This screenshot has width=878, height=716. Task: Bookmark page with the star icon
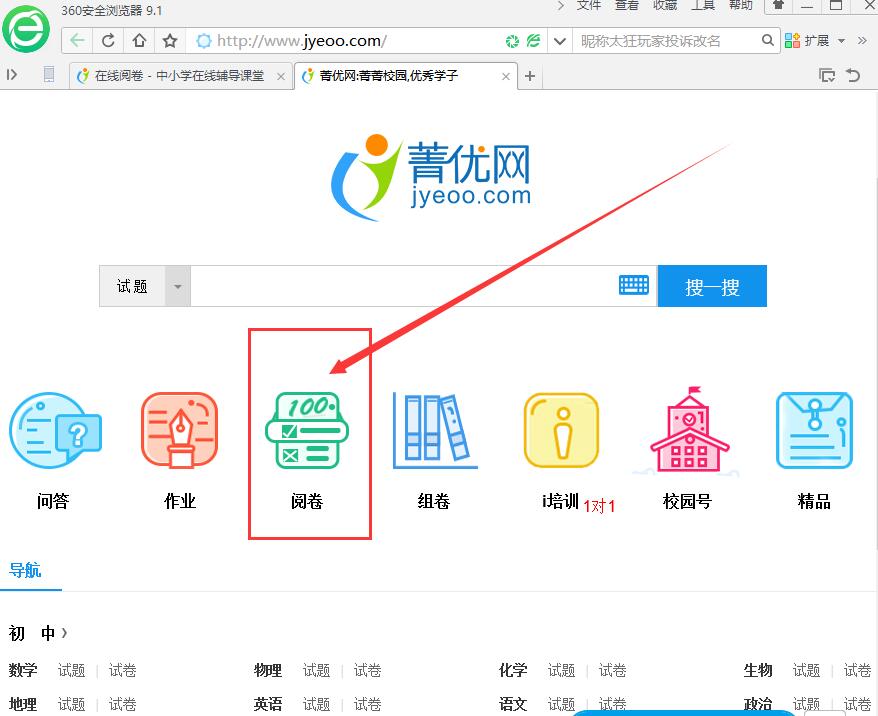pyautogui.click(x=170, y=41)
